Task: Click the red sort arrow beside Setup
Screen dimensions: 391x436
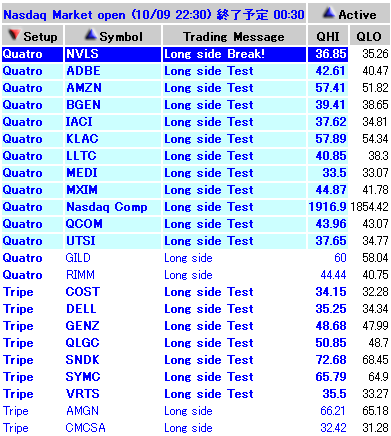Action: (14, 35)
